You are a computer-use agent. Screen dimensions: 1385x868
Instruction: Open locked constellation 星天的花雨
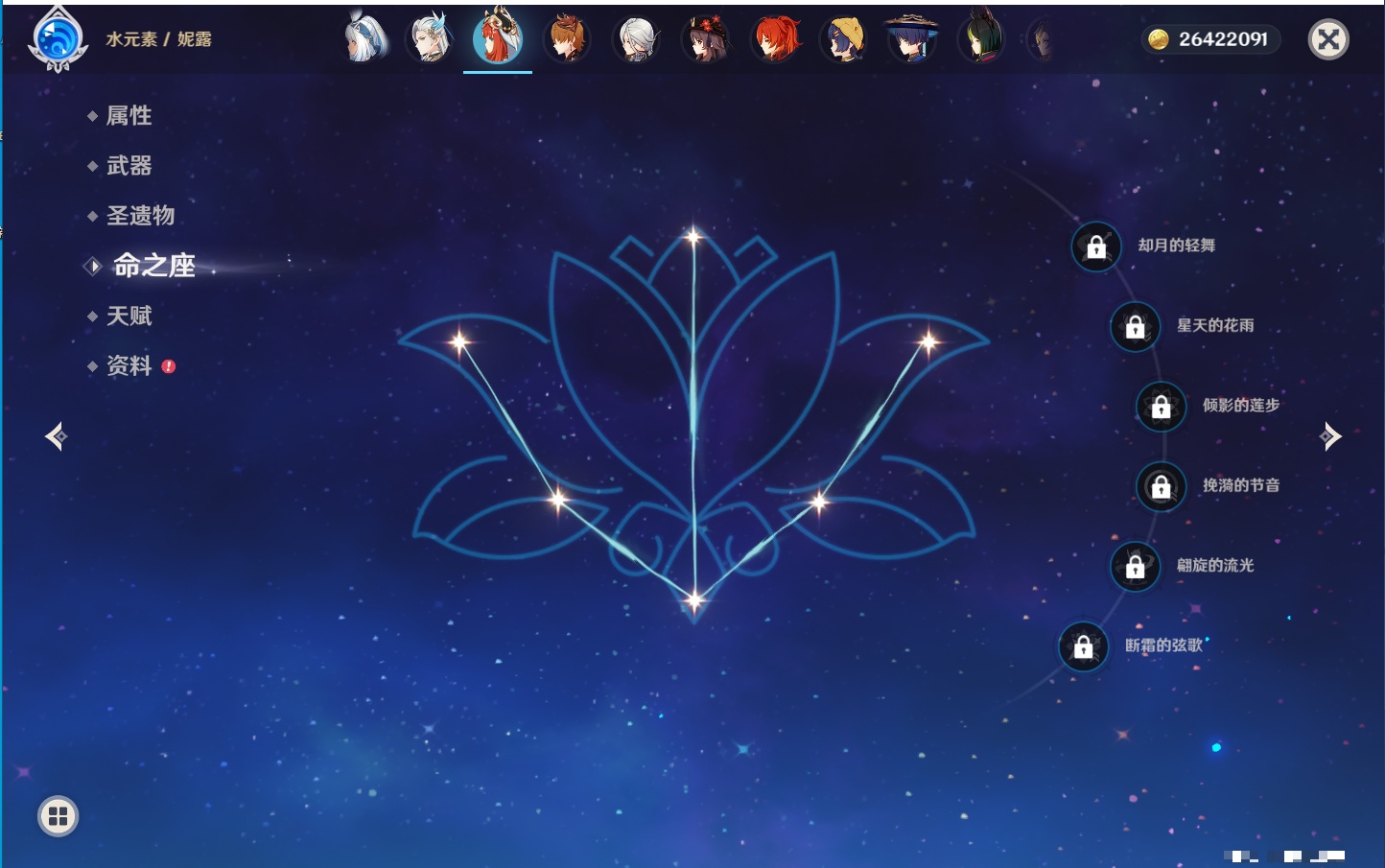[x=1135, y=326]
